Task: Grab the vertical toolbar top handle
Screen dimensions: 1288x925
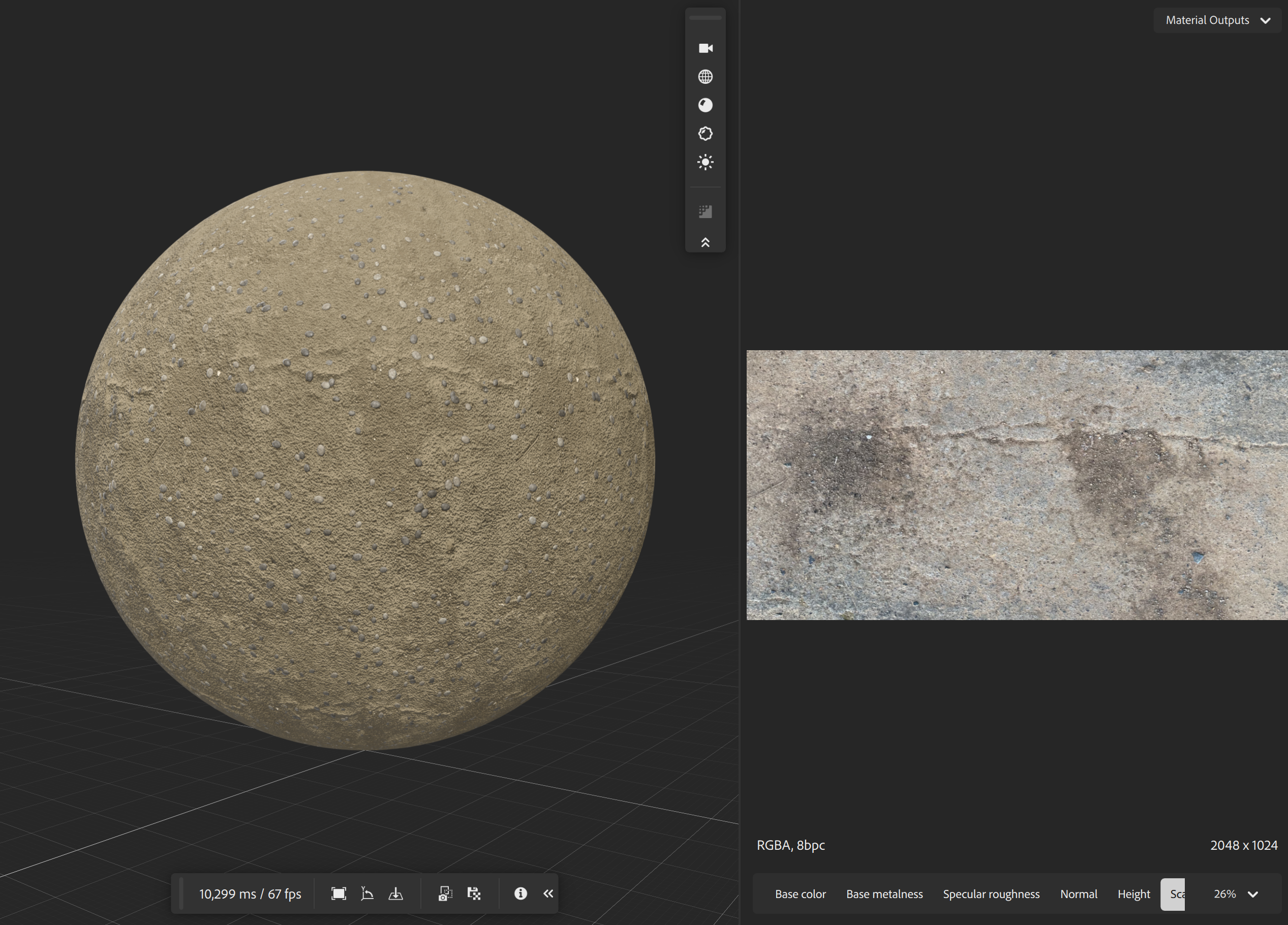Action: coord(706,18)
